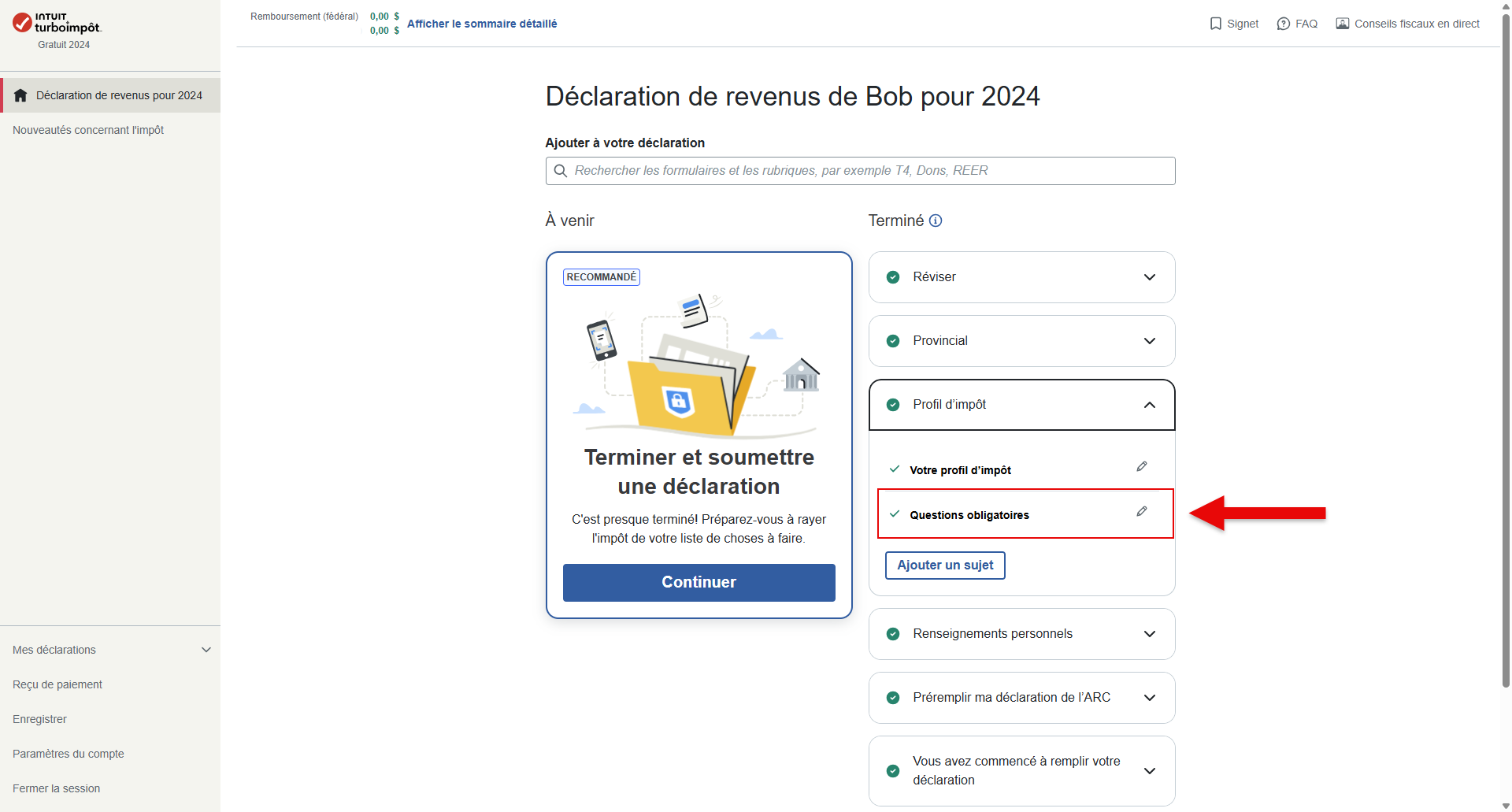Image resolution: width=1512 pixels, height=812 pixels.
Task: Click green checkmark next to Réviser
Action: [893, 277]
